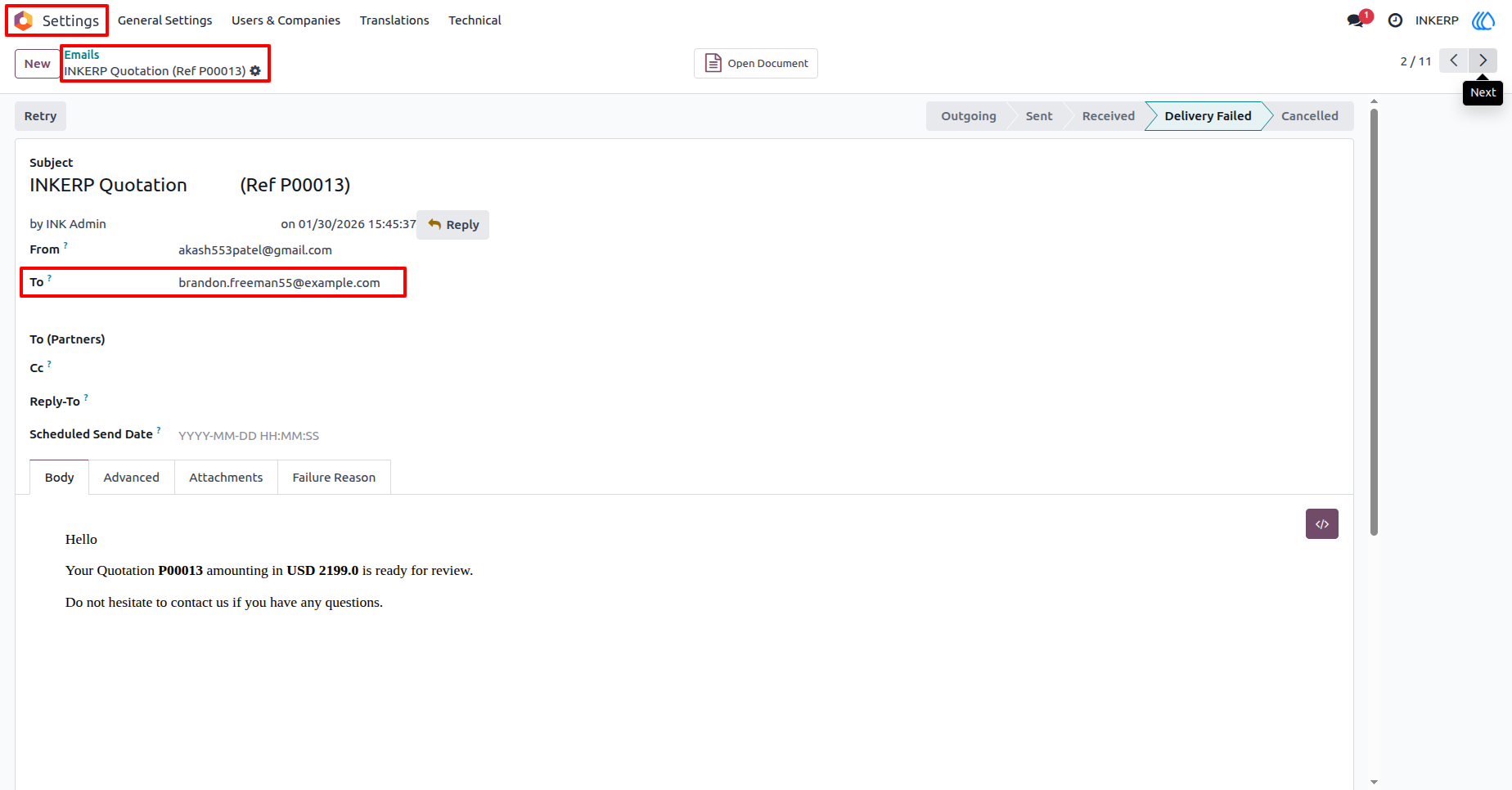Click the body text 'P00013'
This screenshot has width=1512, height=790.
[180, 571]
